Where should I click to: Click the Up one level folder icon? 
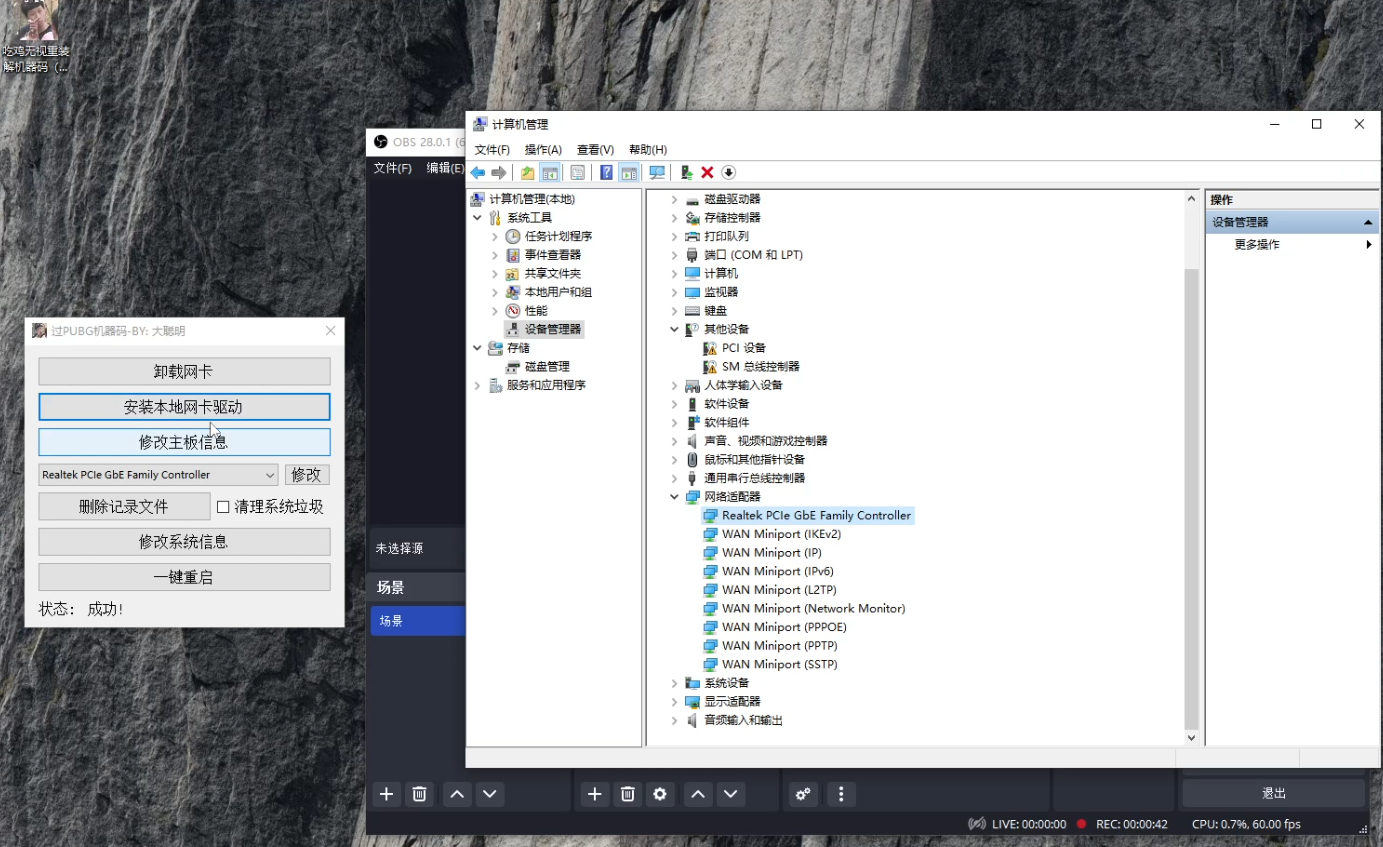pyautogui.click(x=527, y=172)
